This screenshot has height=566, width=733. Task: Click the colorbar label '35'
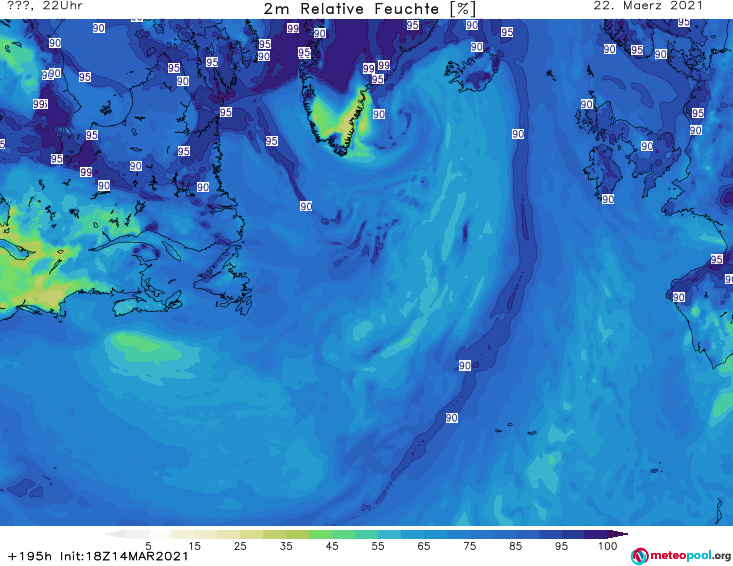pos(286,546)
